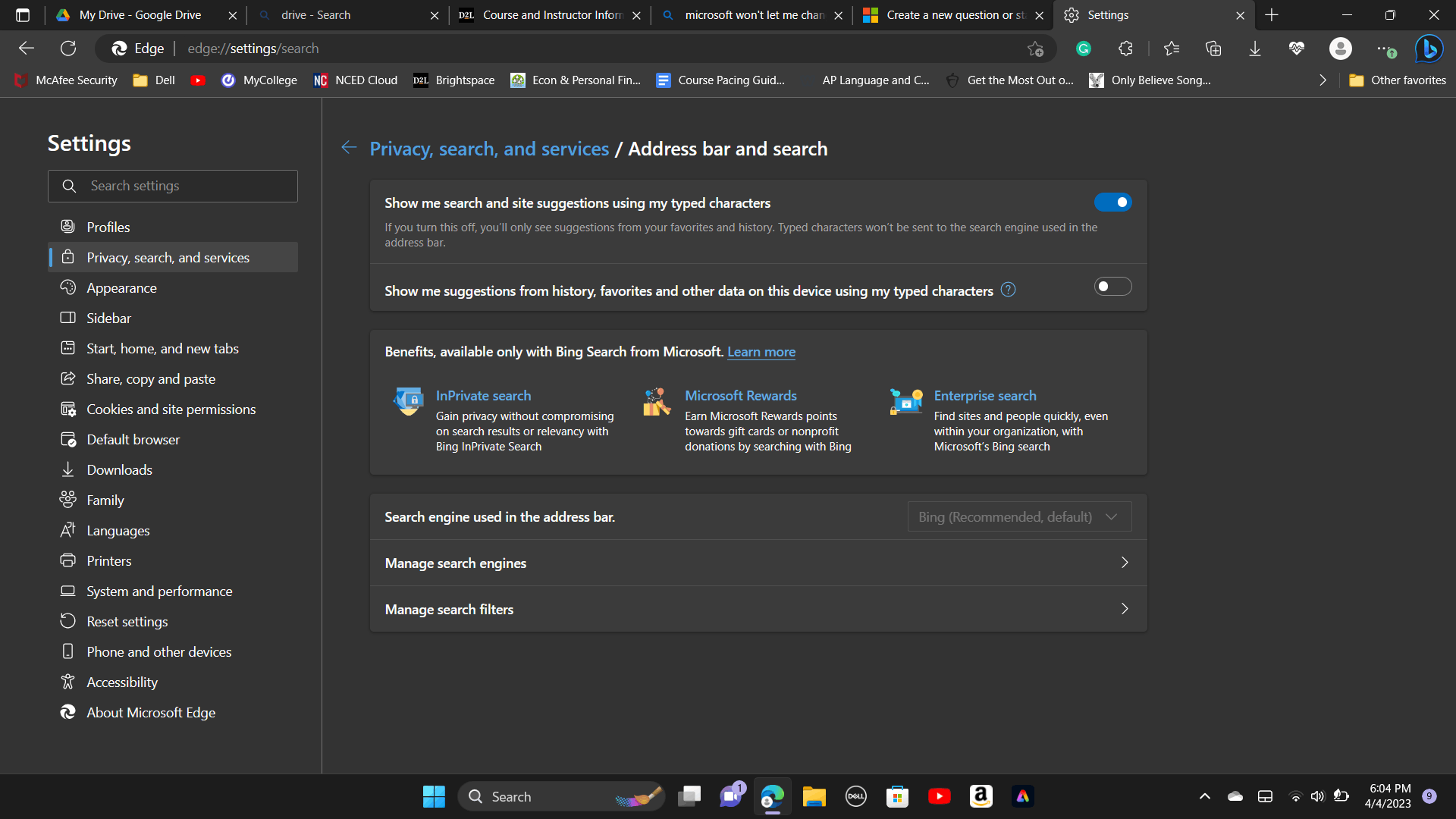Expand Manage search filters
The image size is (1456, 819).
click(x=758, y=609)
